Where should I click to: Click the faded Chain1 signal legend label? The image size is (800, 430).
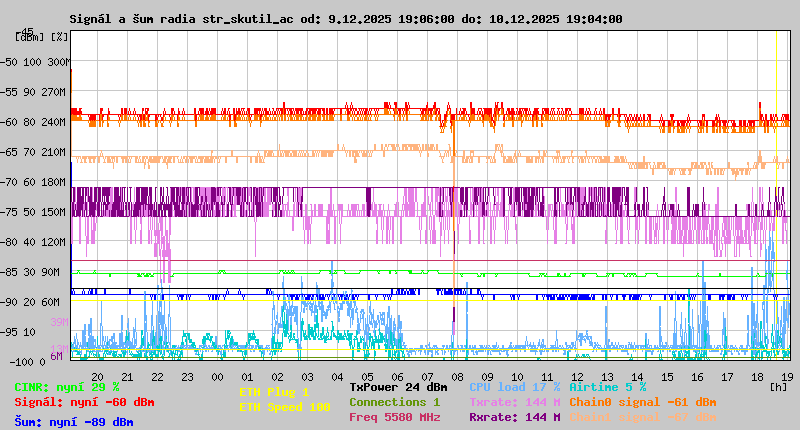[x=642, y=417]
